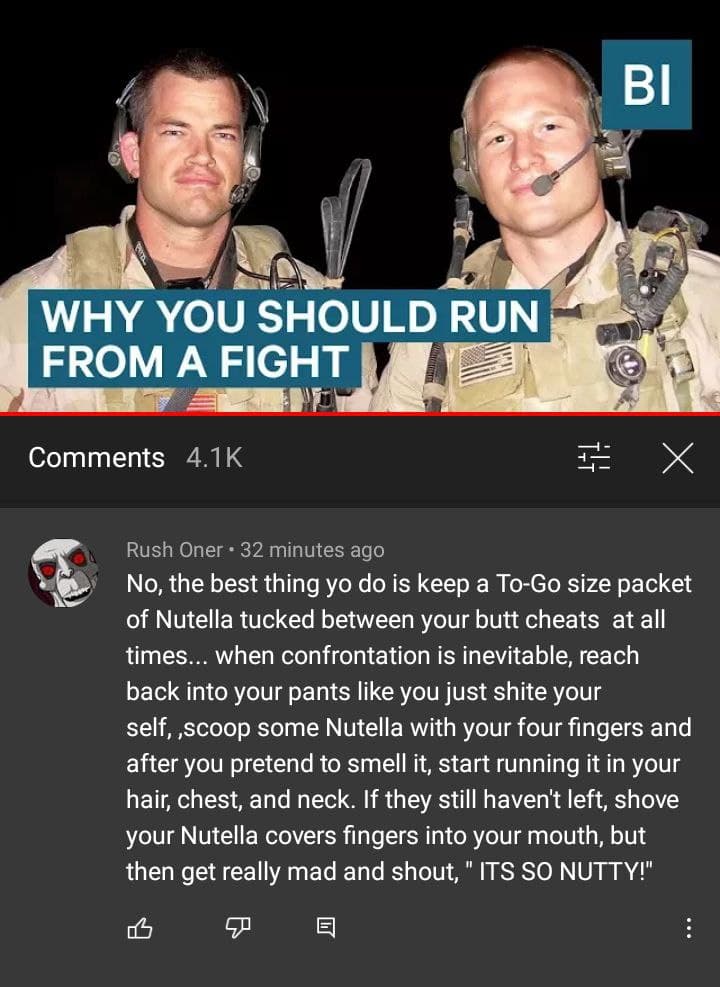Image resolution: width=720 pixels, height=987 pixels.
Task: Open the three-dot comment options menu
Action: 689,928
